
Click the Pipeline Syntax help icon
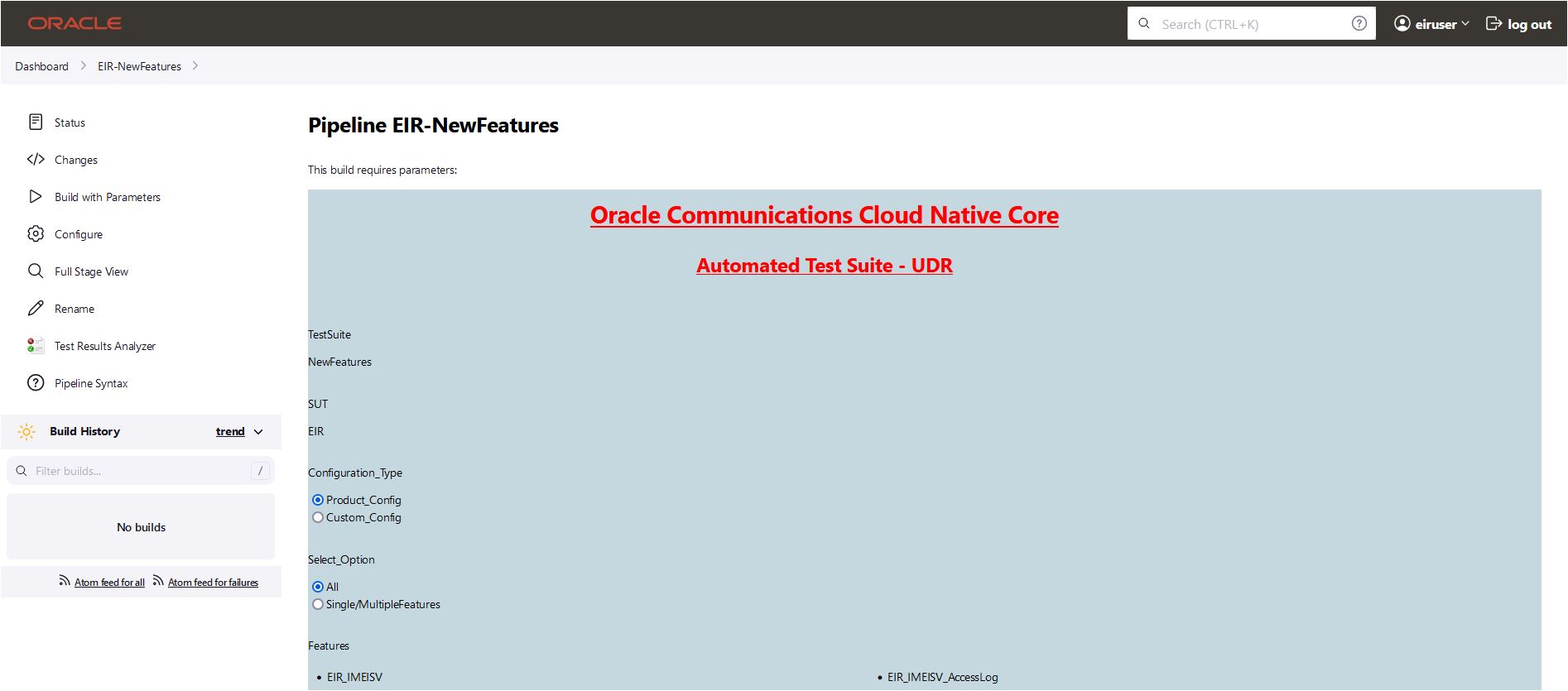pos(36,383)
